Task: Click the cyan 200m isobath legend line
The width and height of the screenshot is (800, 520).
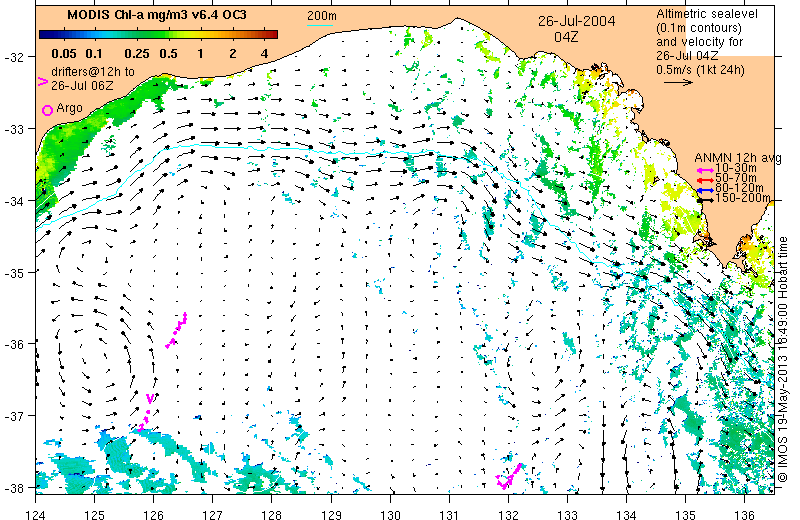Action: pyautogui.click(x=320, y=25)
